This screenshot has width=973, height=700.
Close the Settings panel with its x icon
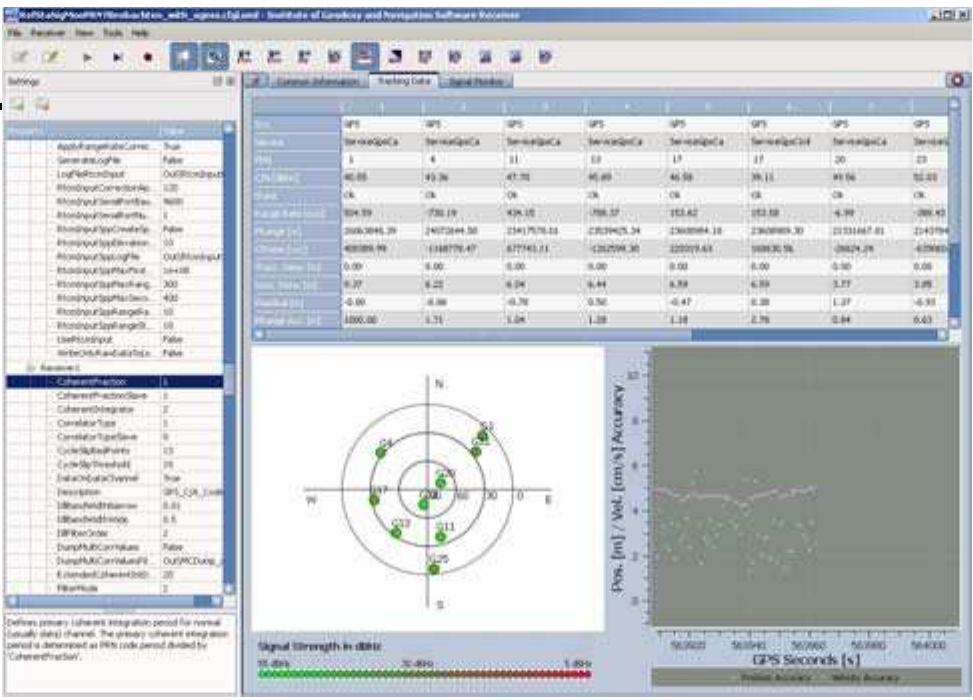click(230, 81)
